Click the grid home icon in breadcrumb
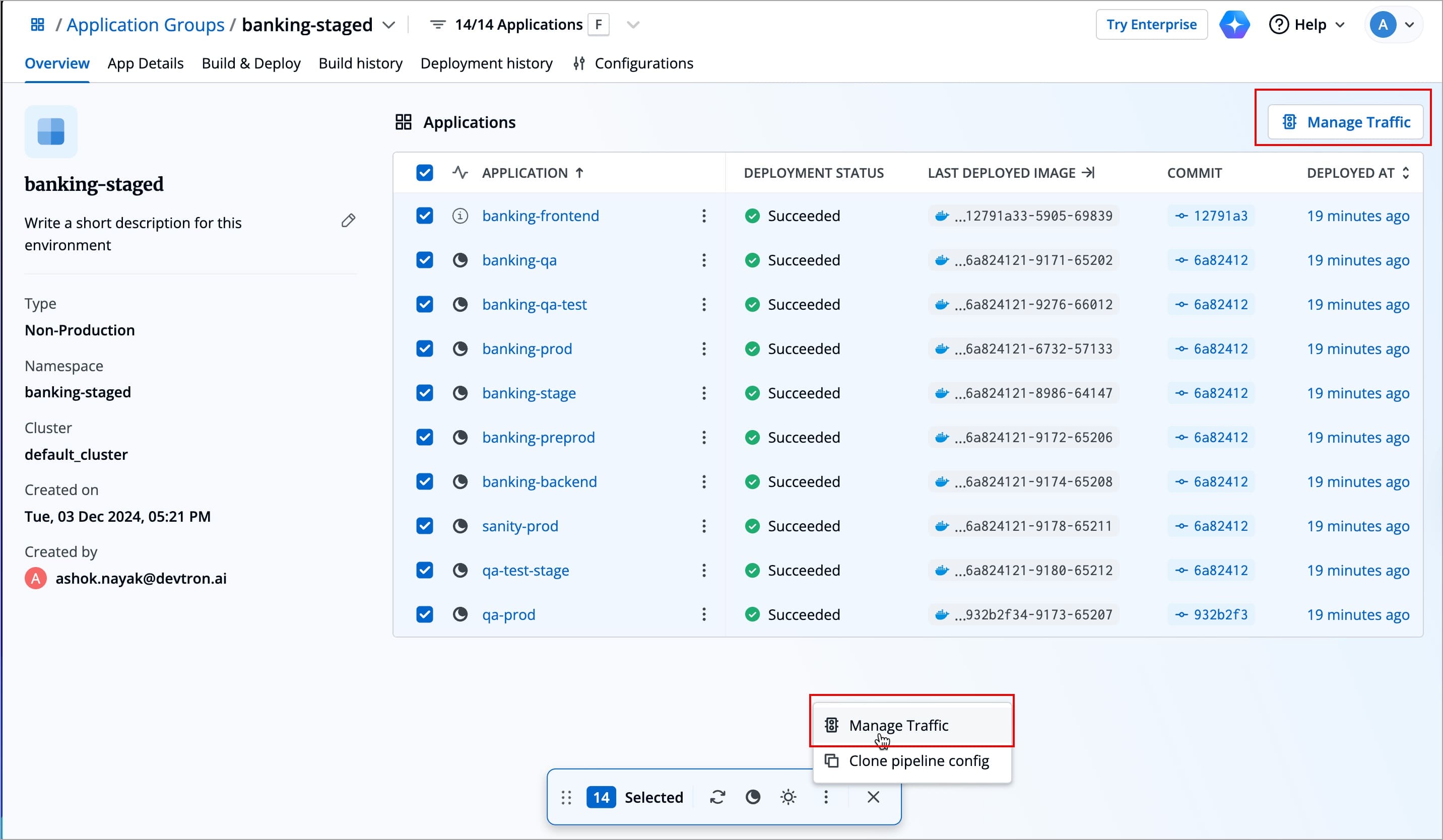Screen dimensions: 1443x840 pos(38,25)
